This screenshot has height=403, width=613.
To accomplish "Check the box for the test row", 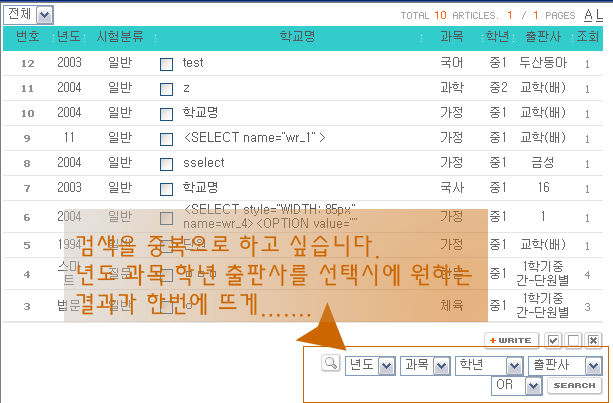I will click(x=167, y=64).
